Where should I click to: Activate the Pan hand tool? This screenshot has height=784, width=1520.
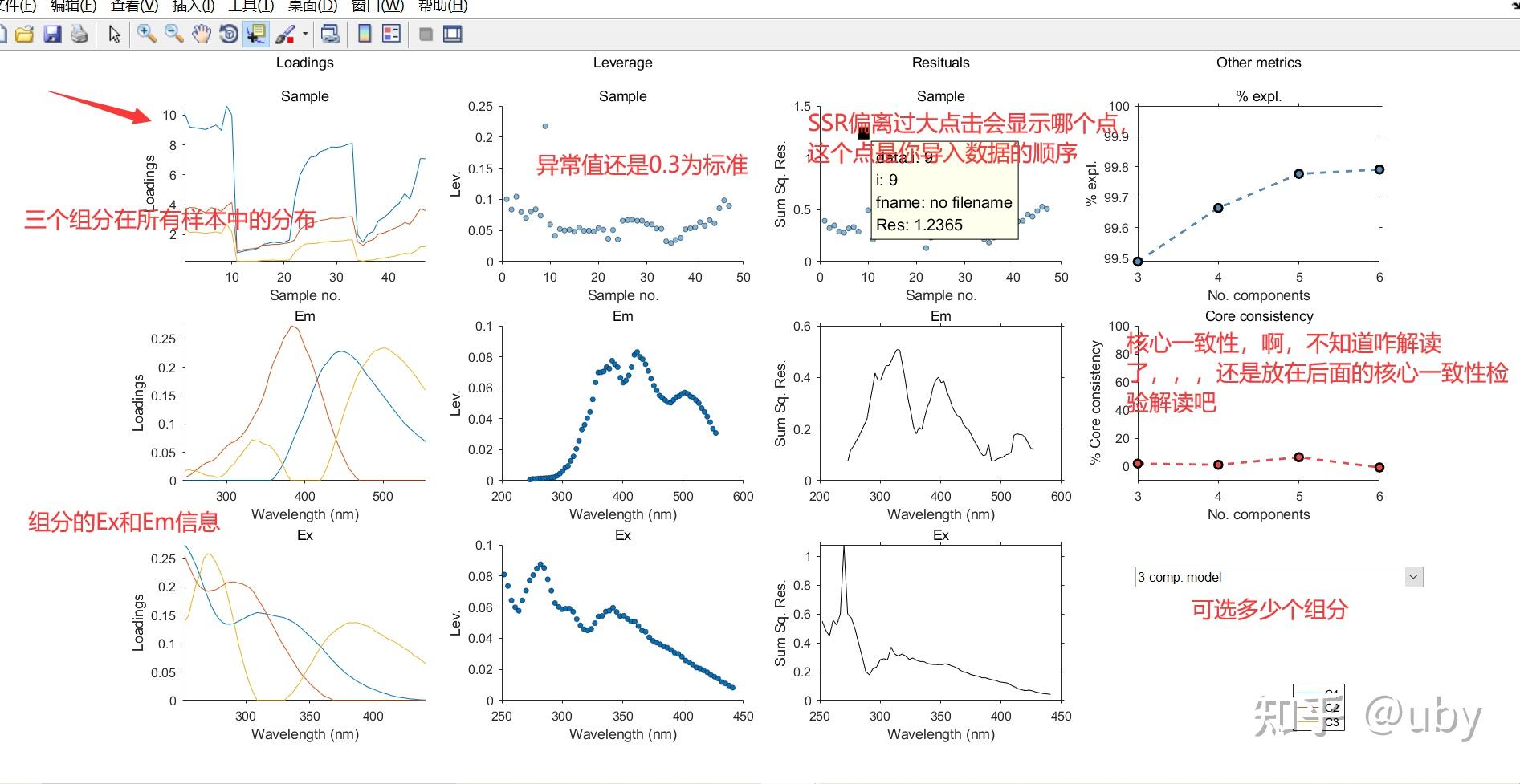[201, 34]
